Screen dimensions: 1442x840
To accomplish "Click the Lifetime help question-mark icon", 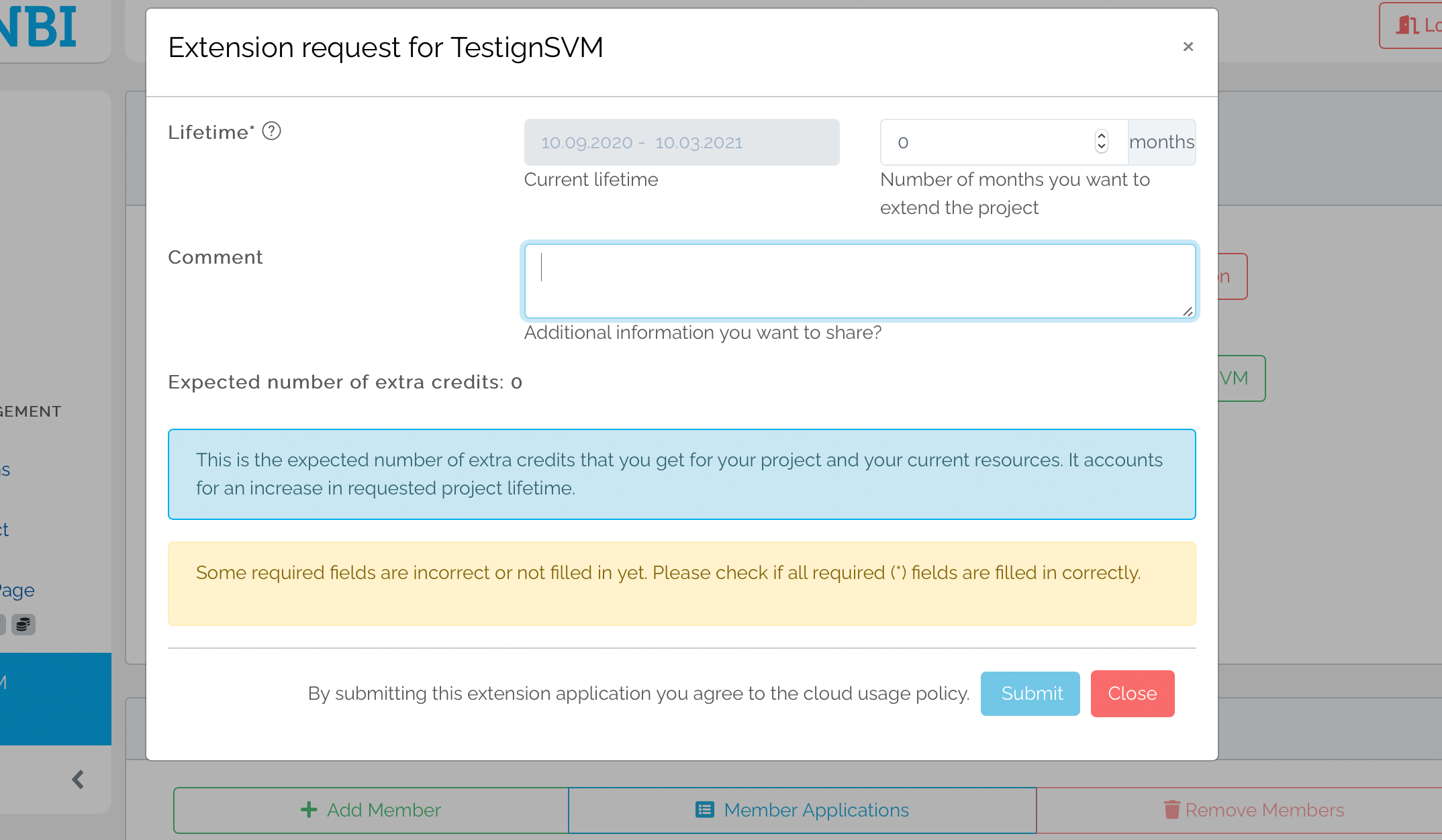I will 271,131.
